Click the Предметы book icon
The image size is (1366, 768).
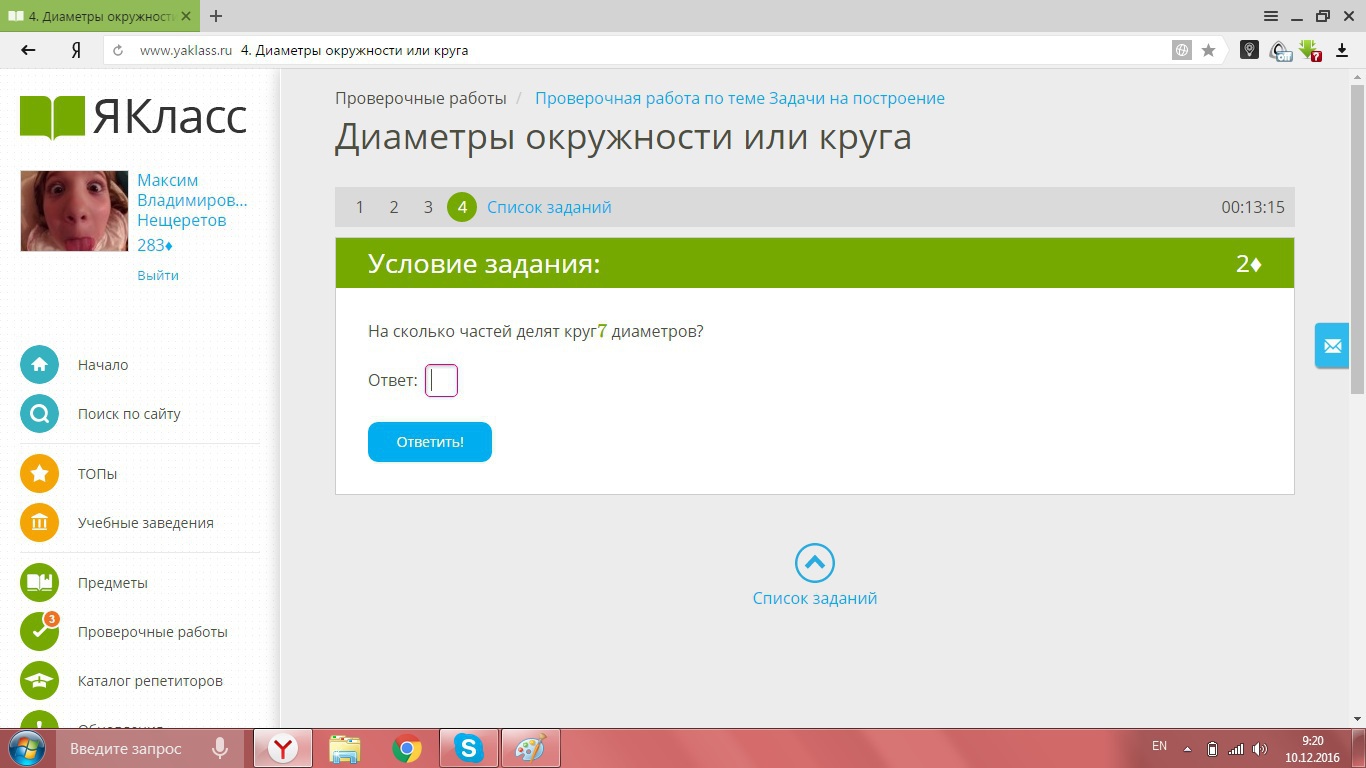39,583
